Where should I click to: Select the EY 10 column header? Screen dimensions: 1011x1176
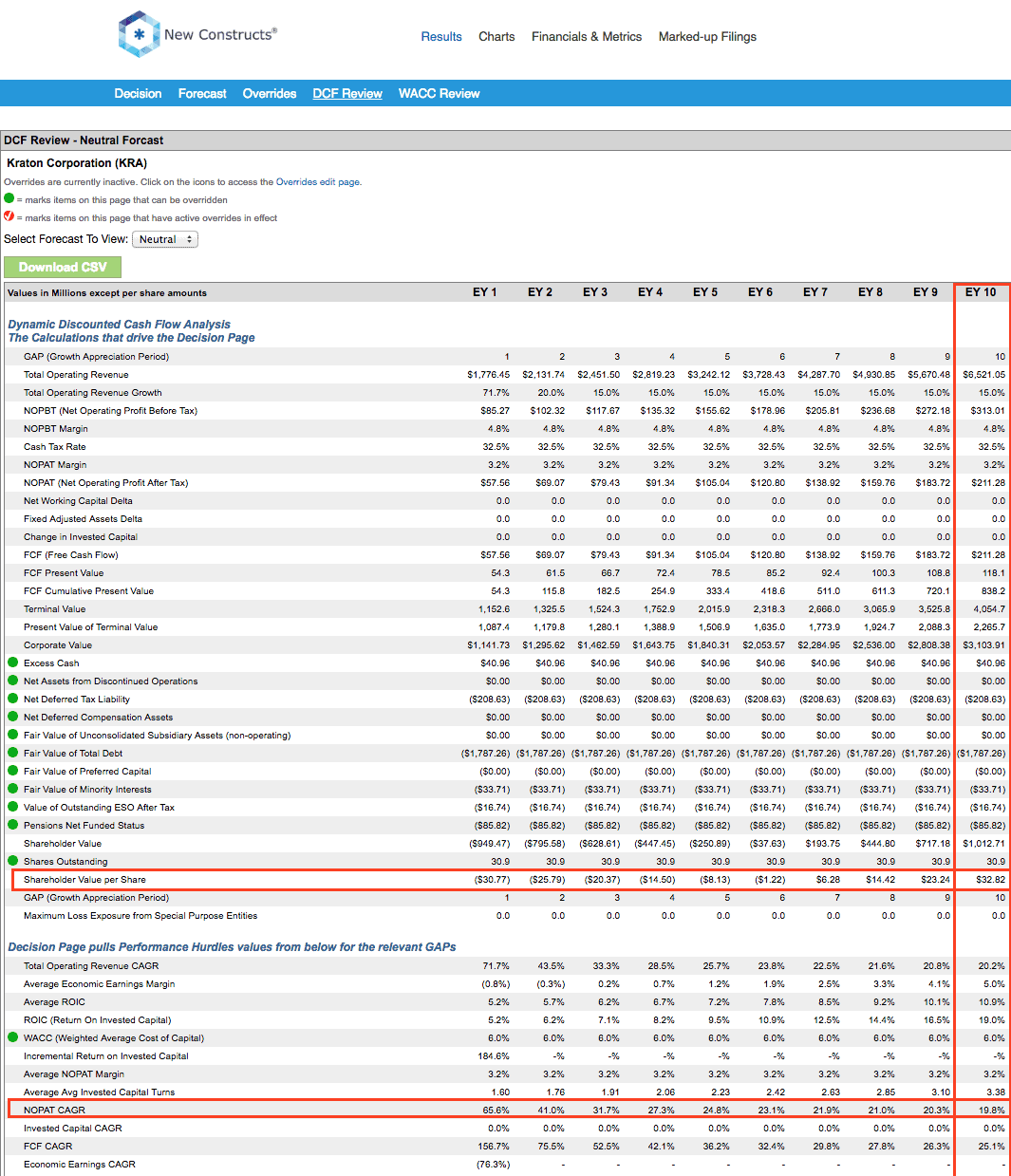981,292
